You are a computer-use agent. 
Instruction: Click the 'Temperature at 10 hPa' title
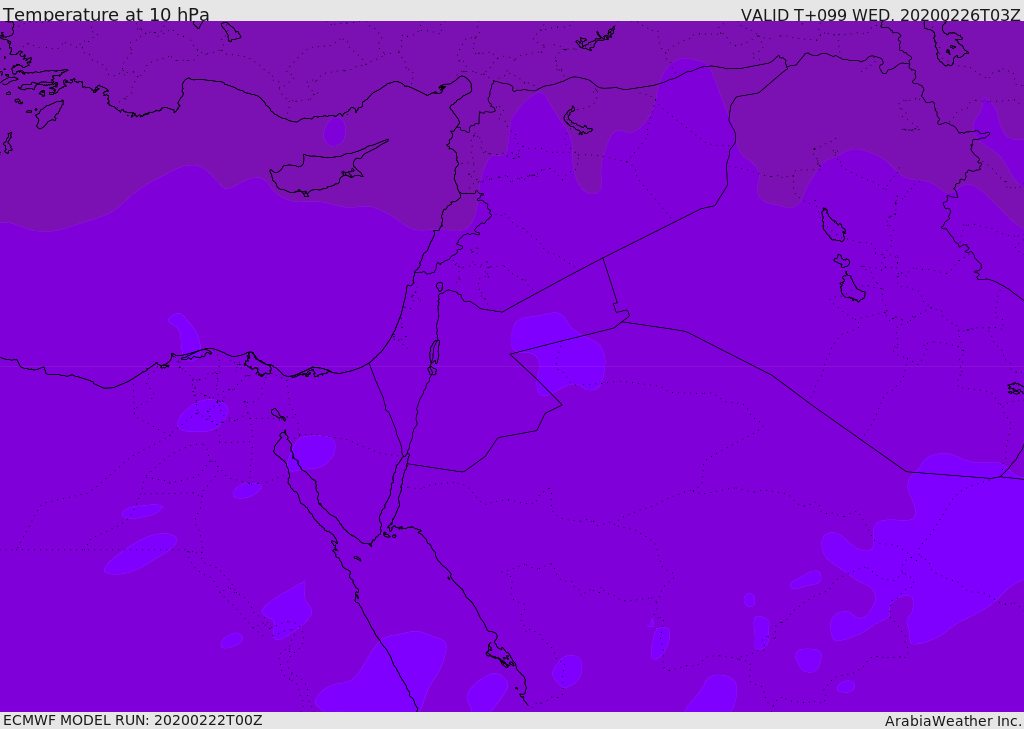point(106,14)
